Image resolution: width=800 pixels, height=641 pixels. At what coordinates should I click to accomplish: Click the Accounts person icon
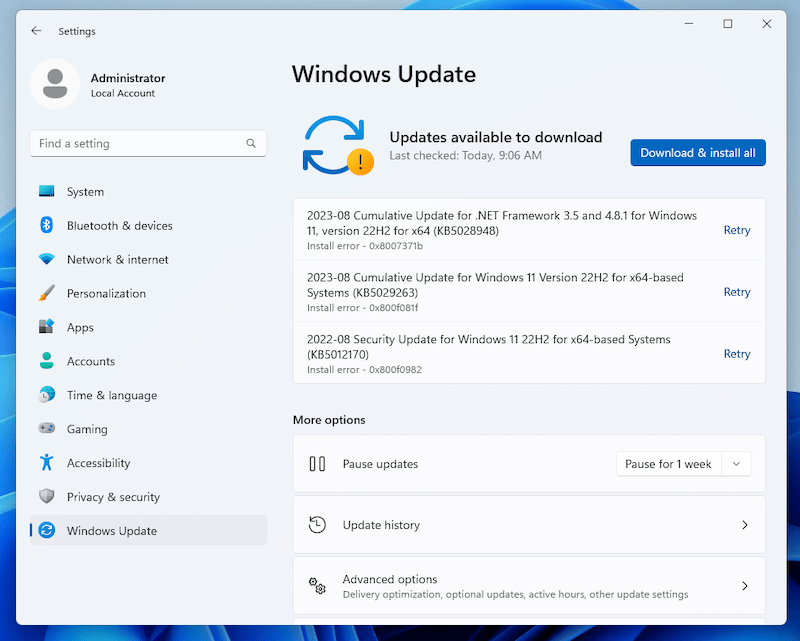point(46,361)
